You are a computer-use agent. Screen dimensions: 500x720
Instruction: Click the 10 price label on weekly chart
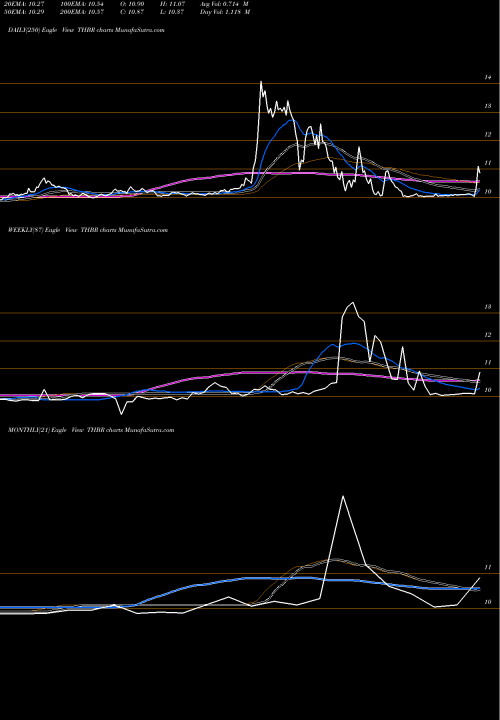[488, 390]
